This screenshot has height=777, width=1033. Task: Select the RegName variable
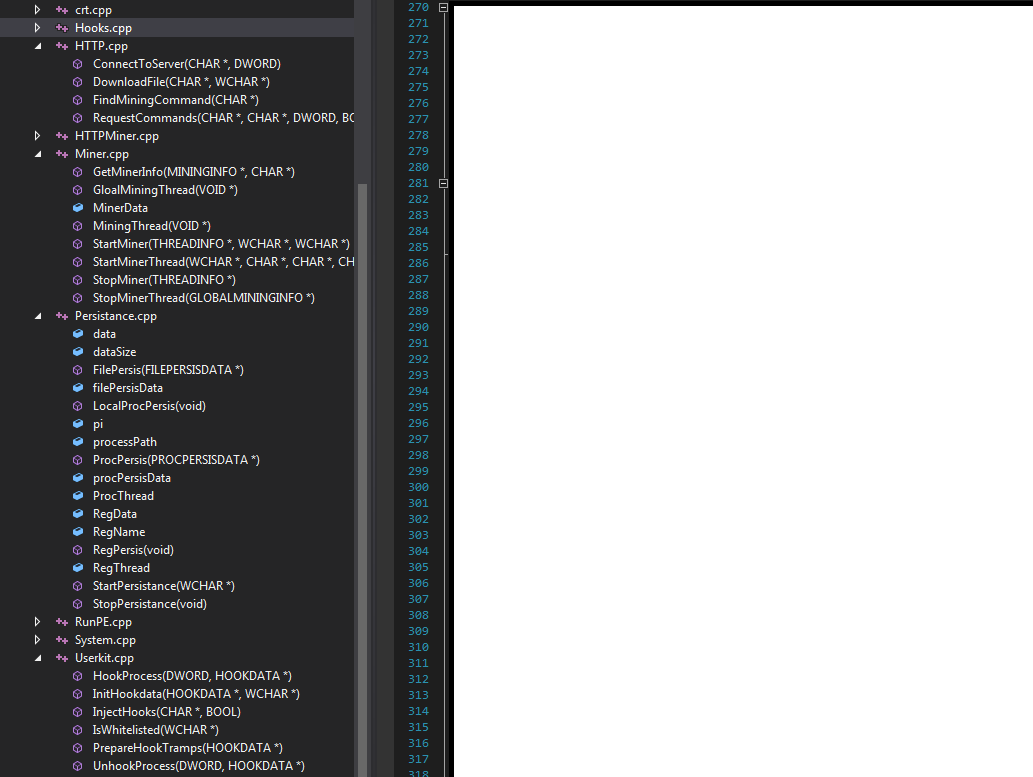(119, 532)
